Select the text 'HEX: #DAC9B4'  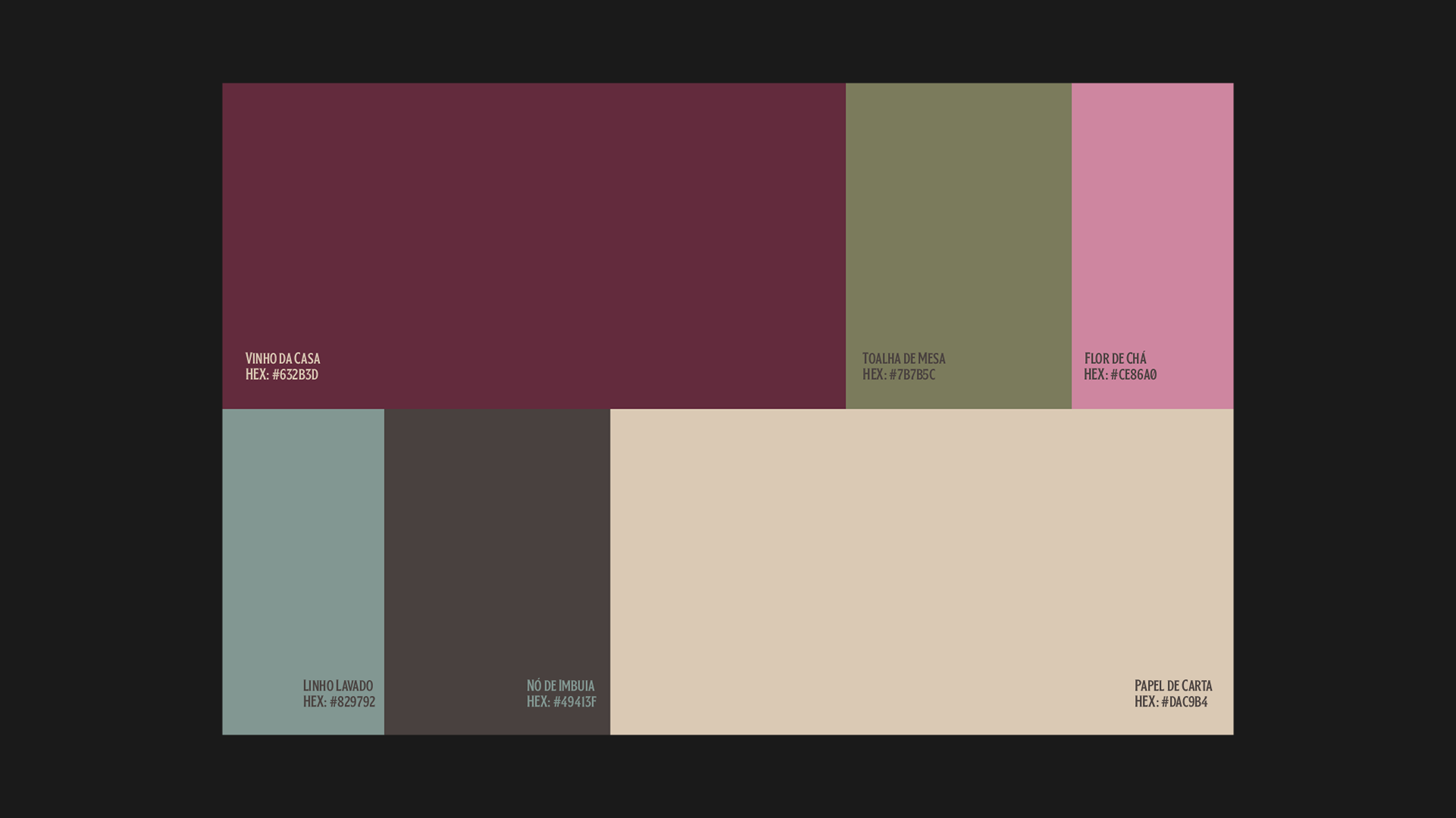(1171, 702)
